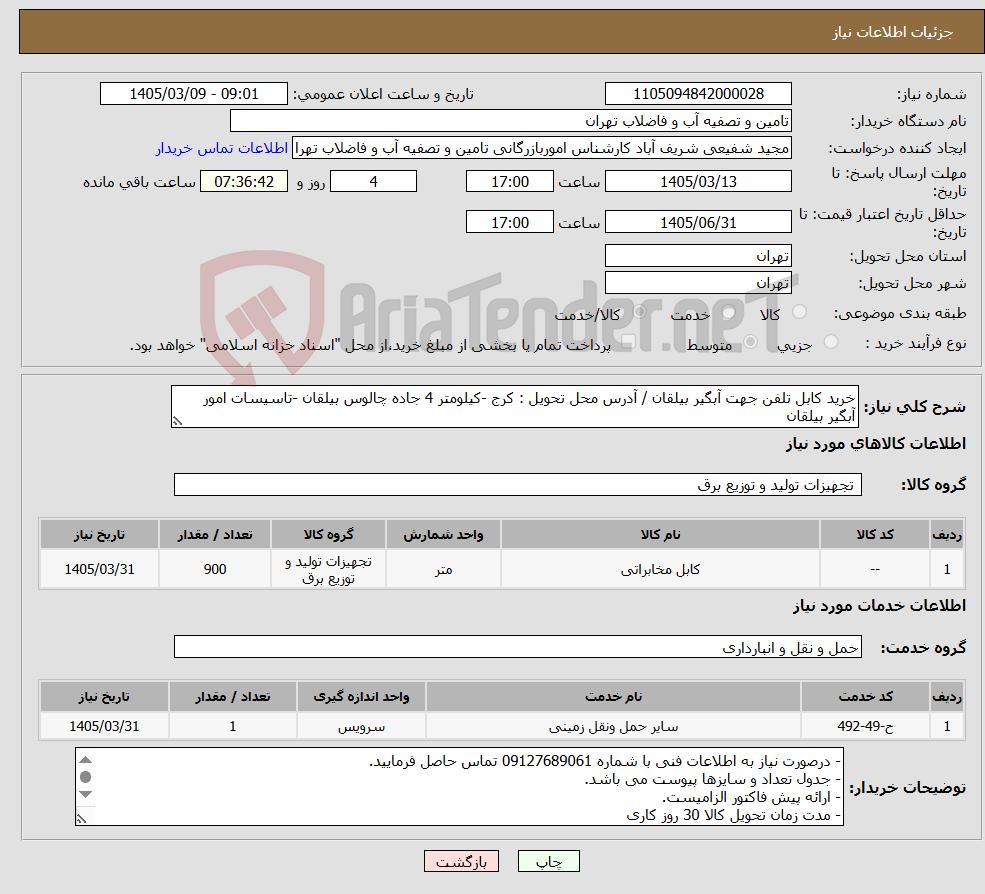The image size is (985, 894).
Task: Click the نام کالا column header
Action: [x=660, y=535]
